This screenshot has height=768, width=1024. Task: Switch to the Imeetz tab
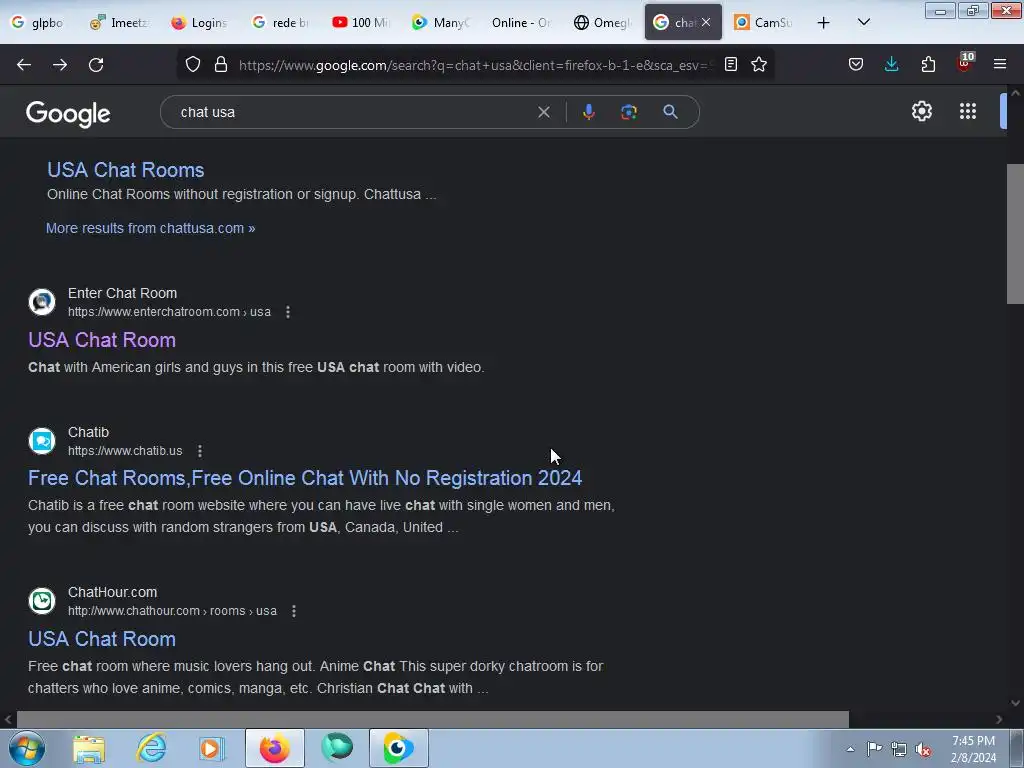pos(120,22)
